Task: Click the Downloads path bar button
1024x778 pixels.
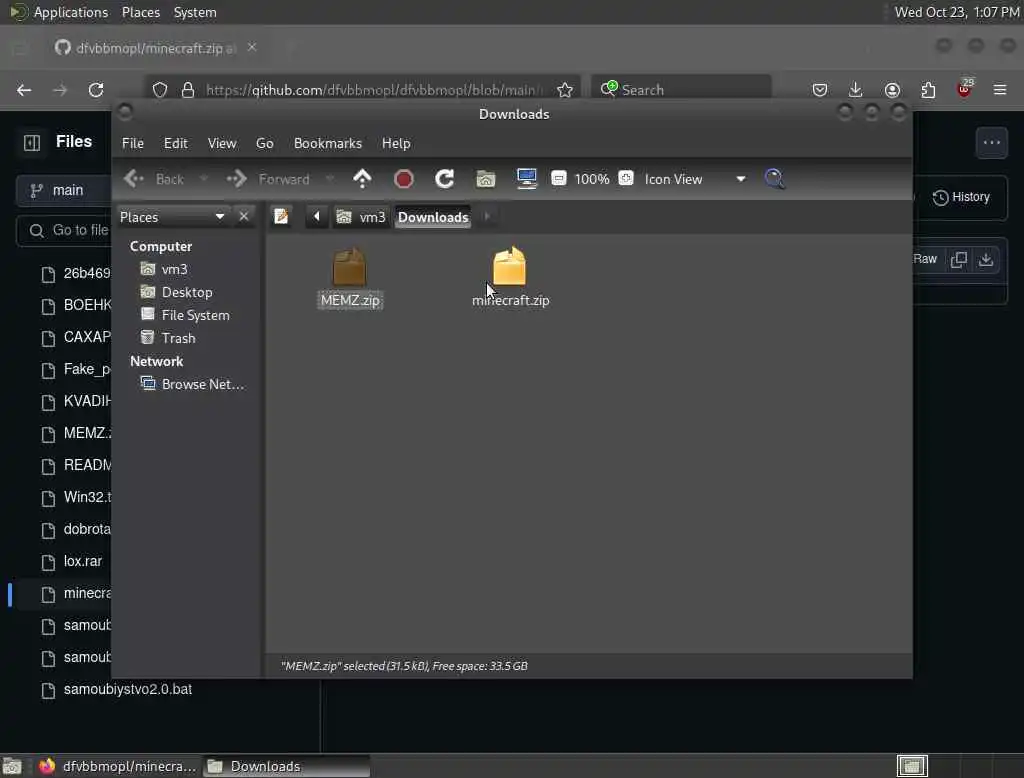Action: pos(433,217)
